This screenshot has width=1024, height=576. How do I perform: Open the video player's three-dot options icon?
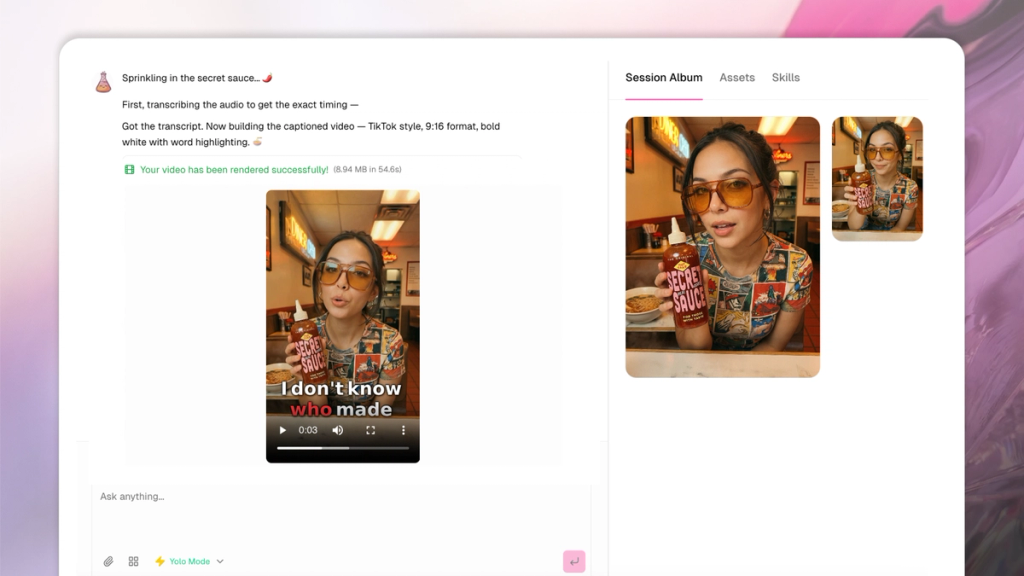(x=403, y=430)
